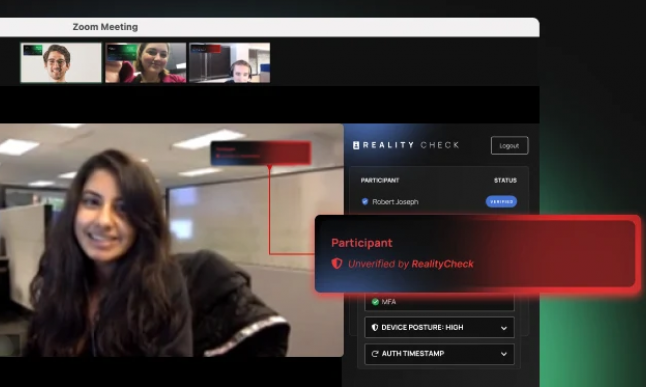
Task: Click the small red label above the video
Action: (x=261, y=153)
